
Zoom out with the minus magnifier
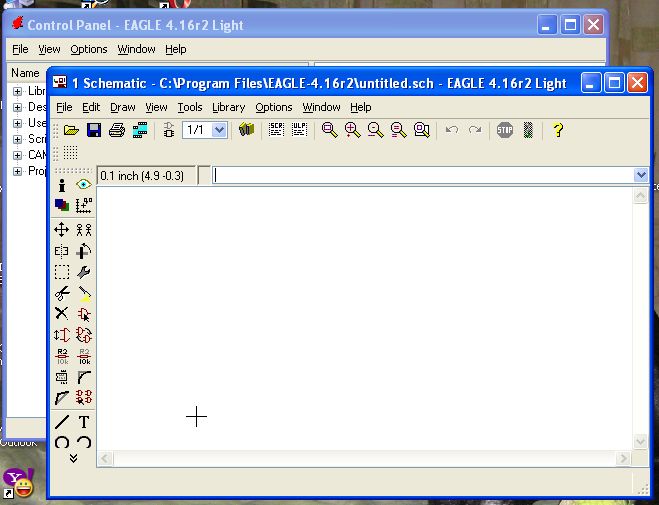tap(375, 130)
